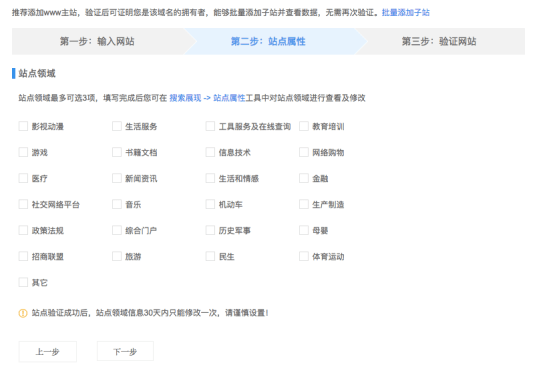Enable the 机动车 checkbox
545x377 pixels.
point(210,204)
